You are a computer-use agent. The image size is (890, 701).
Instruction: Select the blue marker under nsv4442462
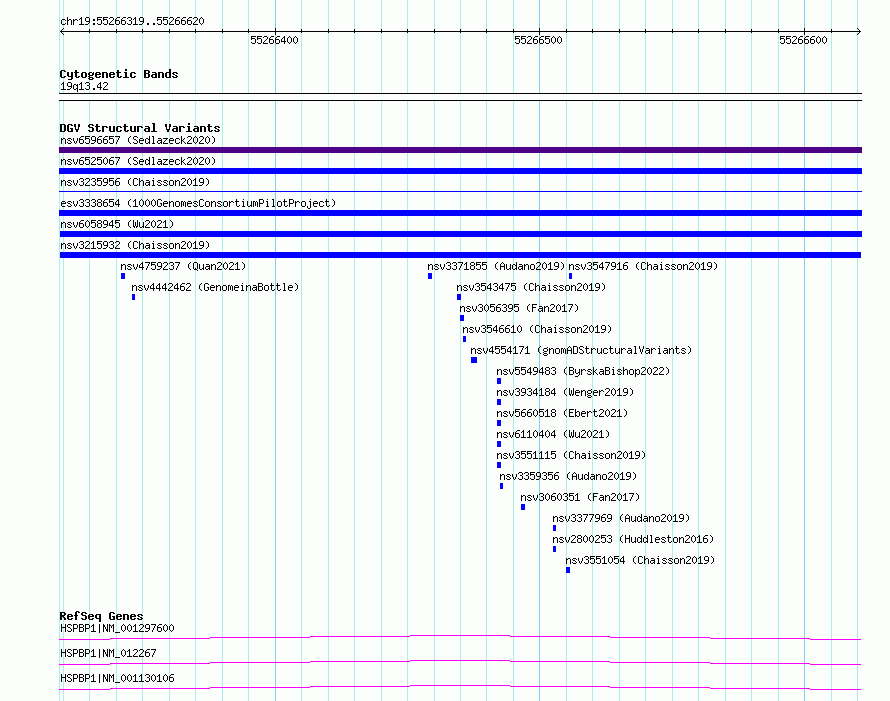coord(133,297)
